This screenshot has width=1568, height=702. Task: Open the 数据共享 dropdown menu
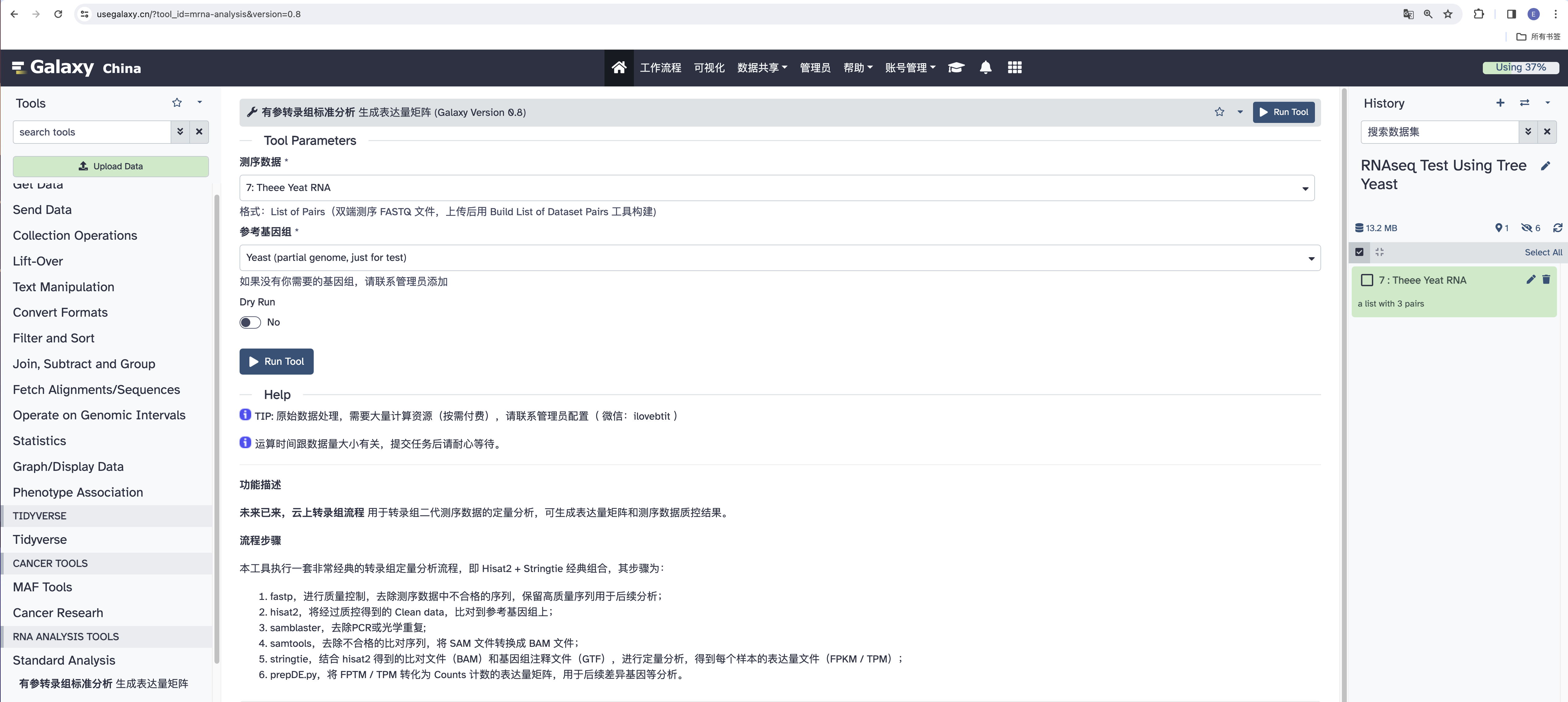pos(762,67)
